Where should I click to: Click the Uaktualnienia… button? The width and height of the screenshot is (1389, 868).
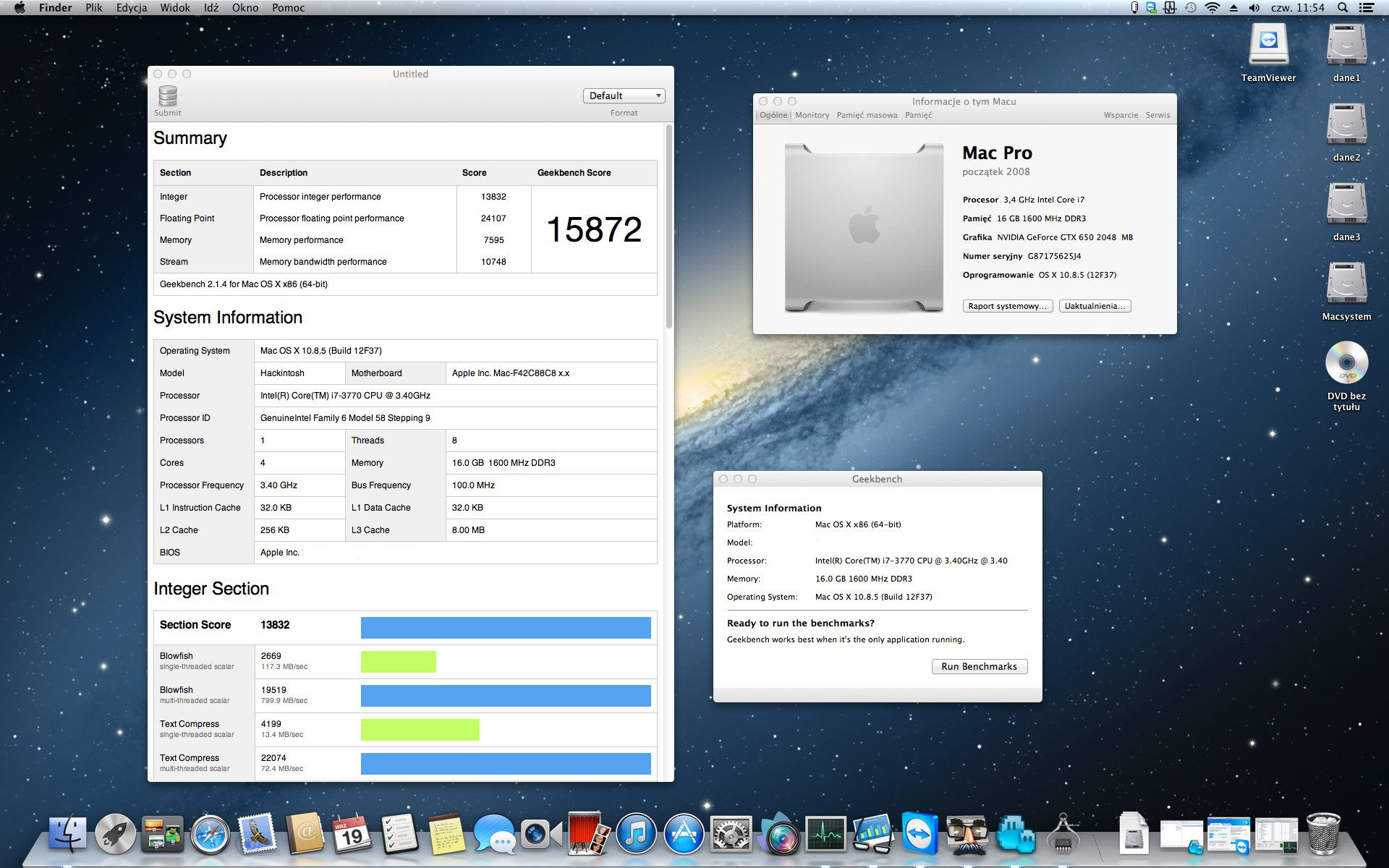pos(1095,306)
